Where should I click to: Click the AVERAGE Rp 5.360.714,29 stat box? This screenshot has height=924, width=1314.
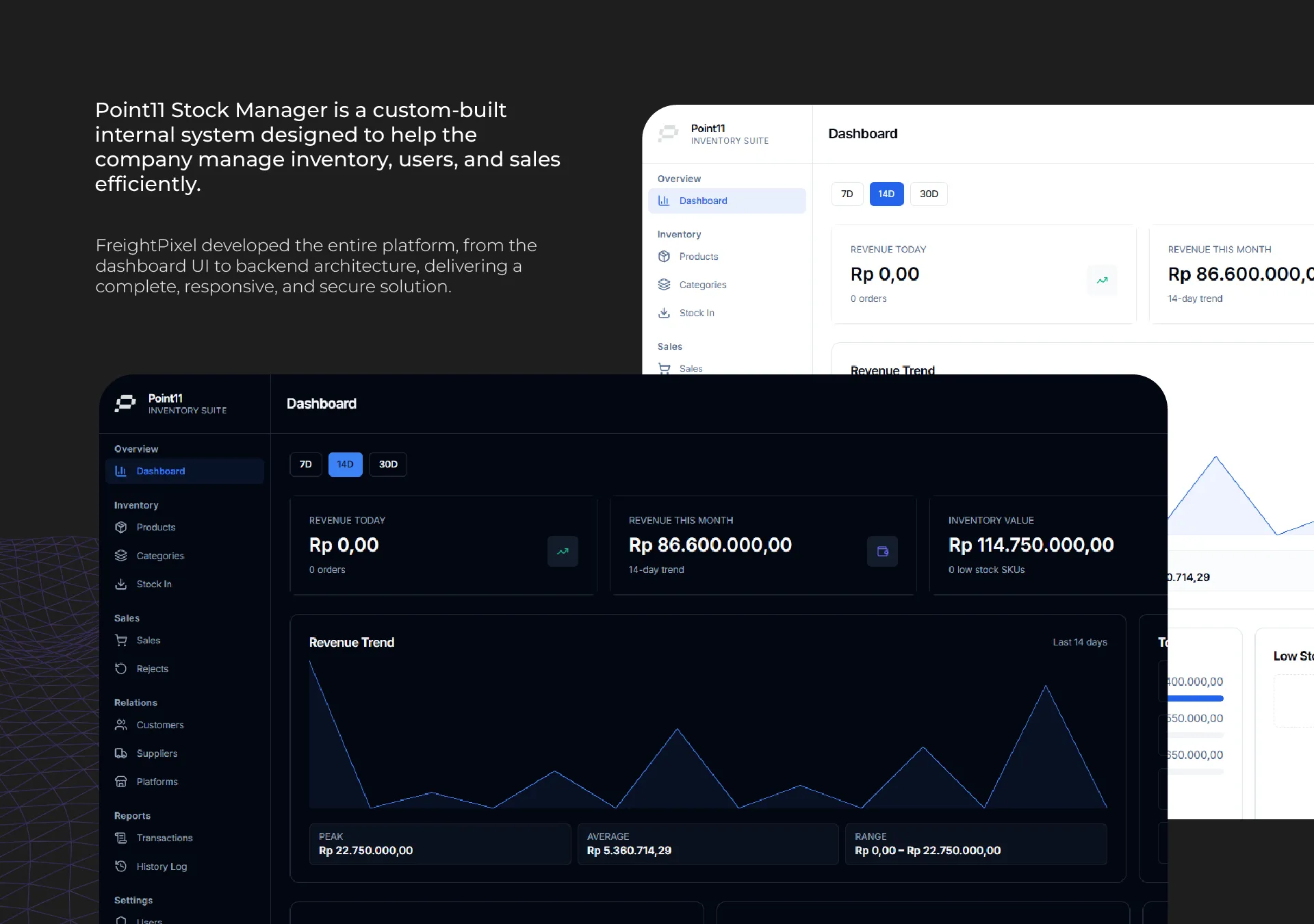tap(708, 844)
